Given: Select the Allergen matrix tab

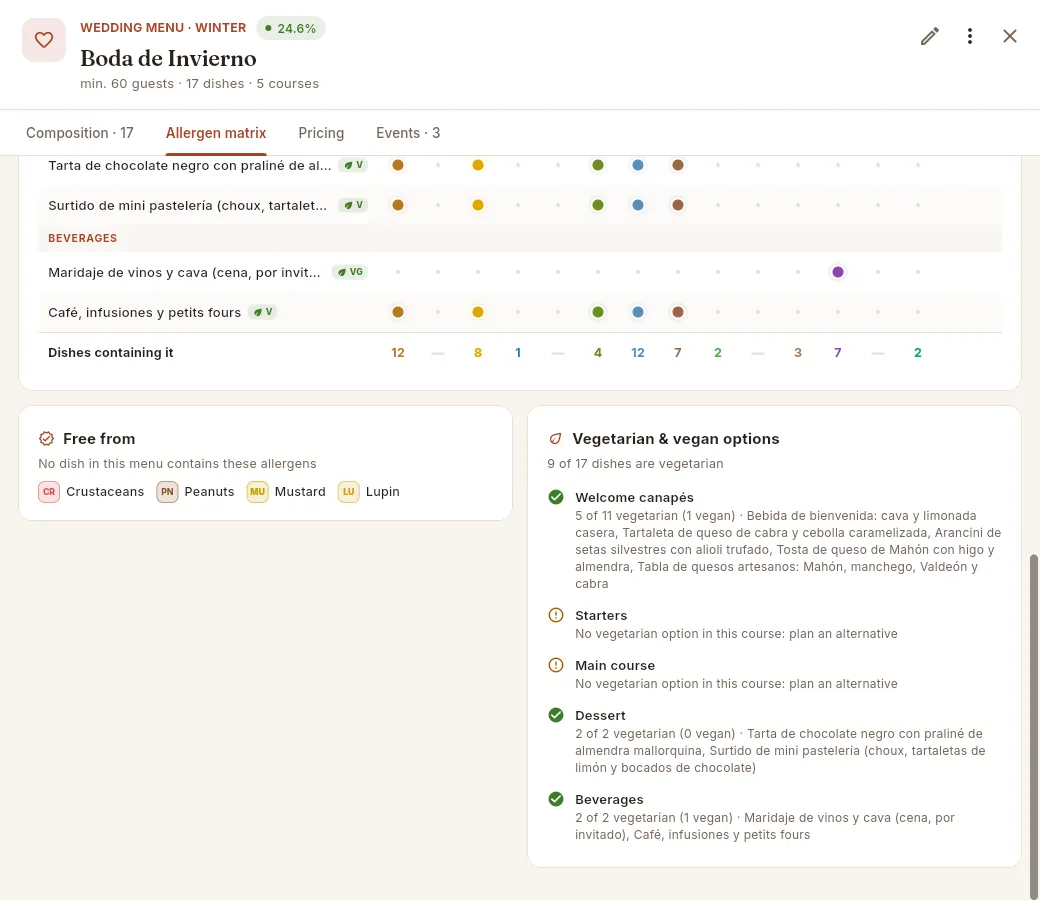Looking at the screenshot, I should pyautogui.click(x=216, y=133).
